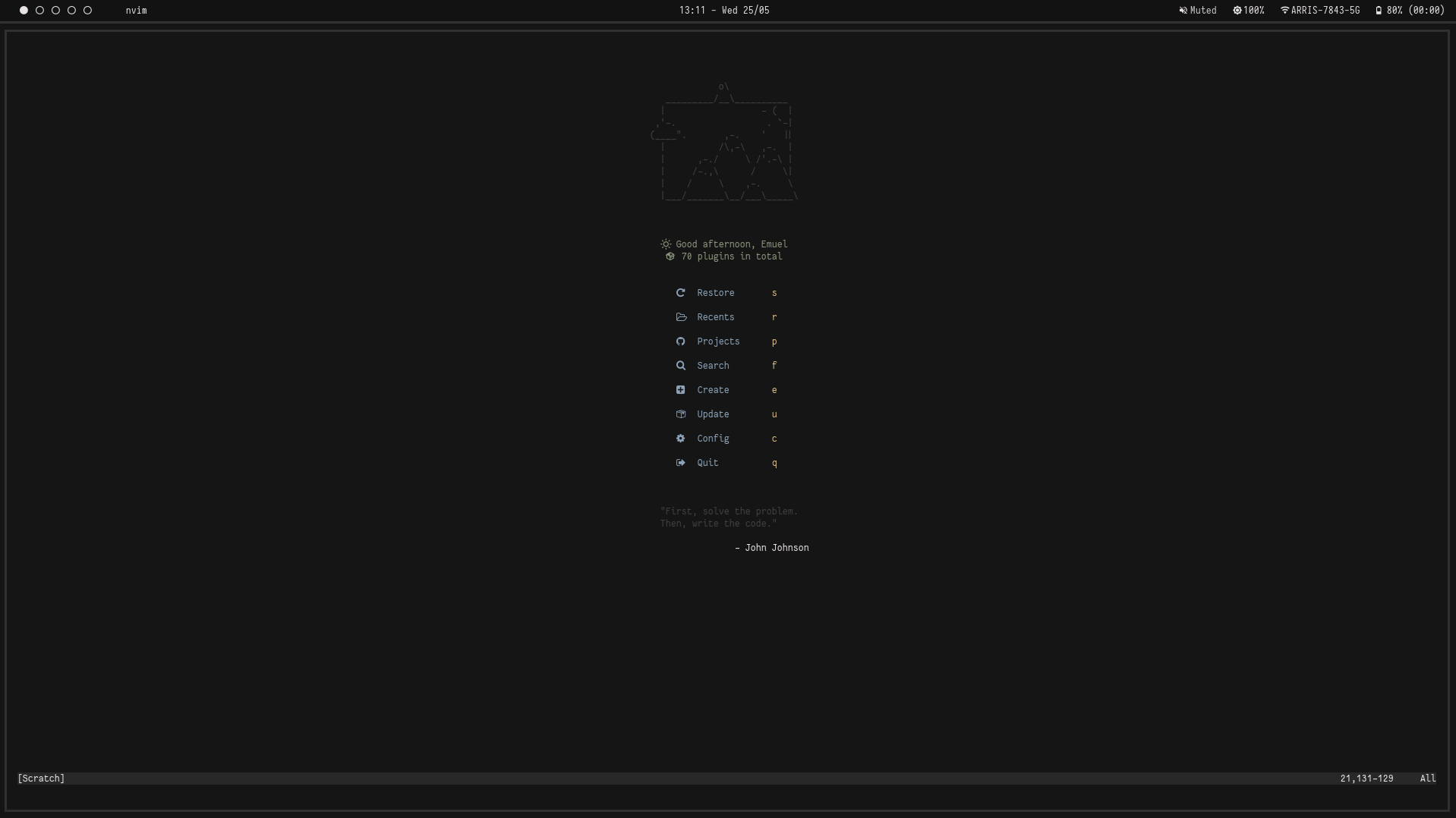1456x818 pixels.
Task: Click the shortcut key "q" beside Quit
Action: (x=774, y=464)
